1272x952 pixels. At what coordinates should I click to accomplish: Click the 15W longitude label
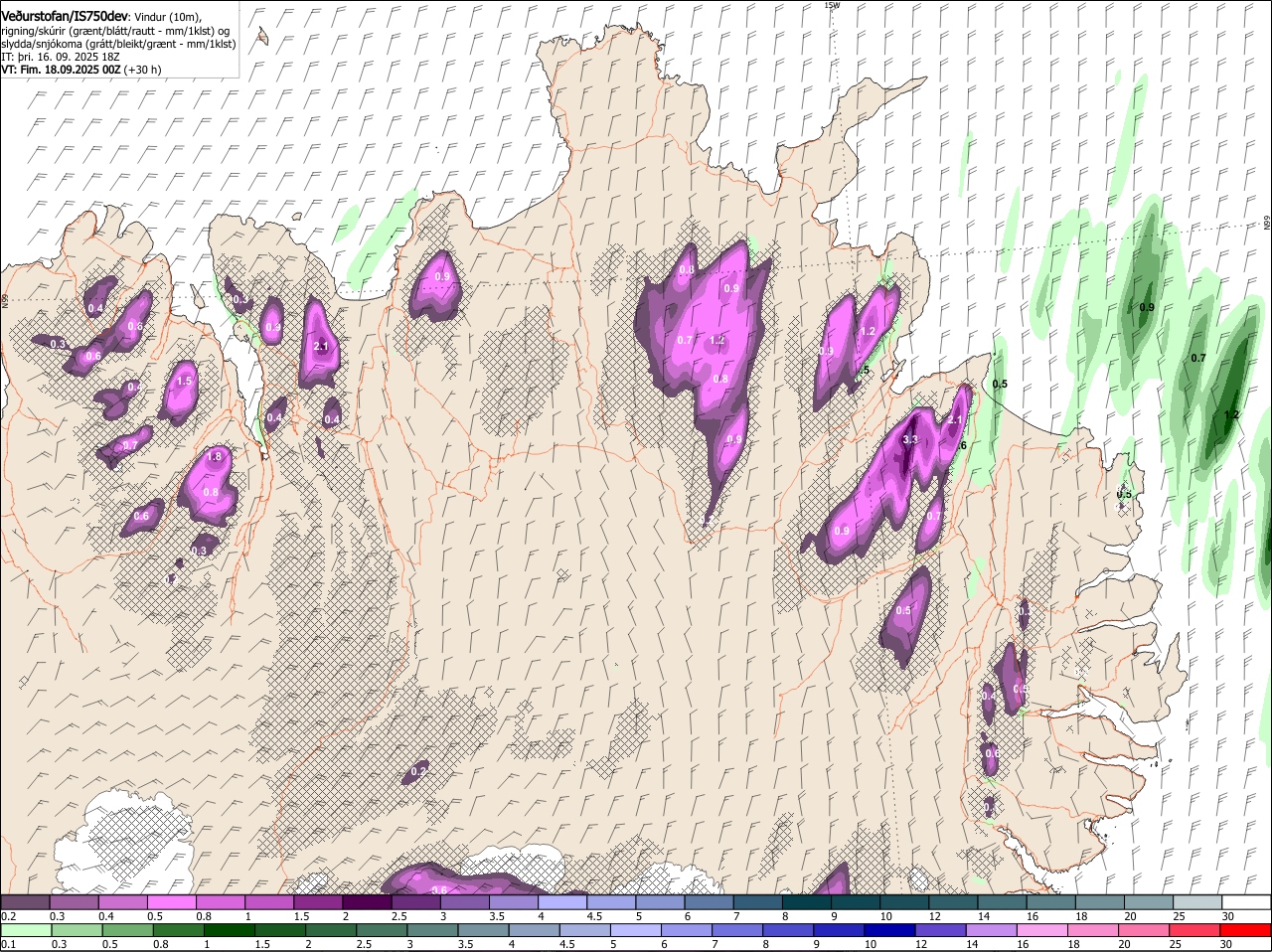(x=832, y=5)
